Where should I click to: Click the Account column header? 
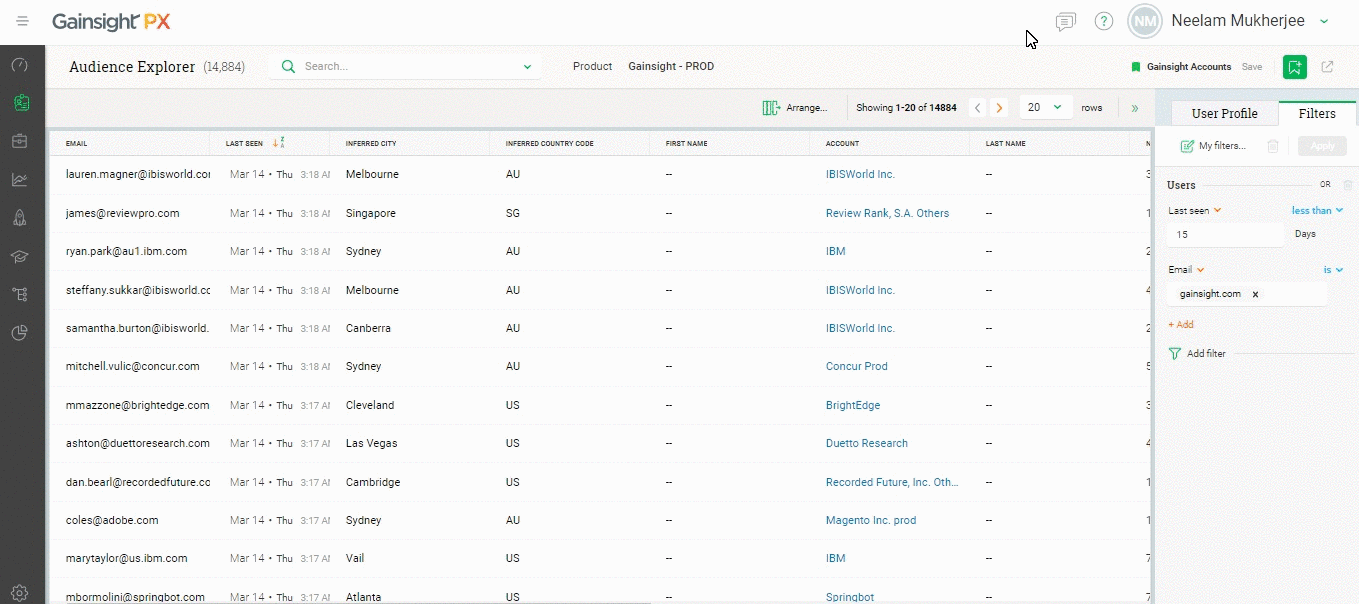click(x=843, y=144)
